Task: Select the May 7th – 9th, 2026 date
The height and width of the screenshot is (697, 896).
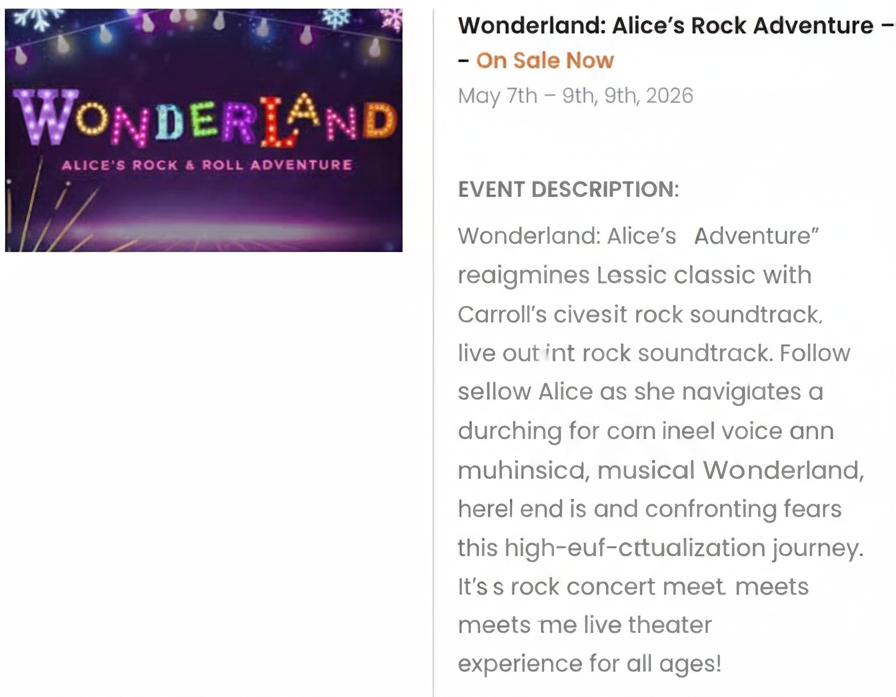Action: (575, 96)
